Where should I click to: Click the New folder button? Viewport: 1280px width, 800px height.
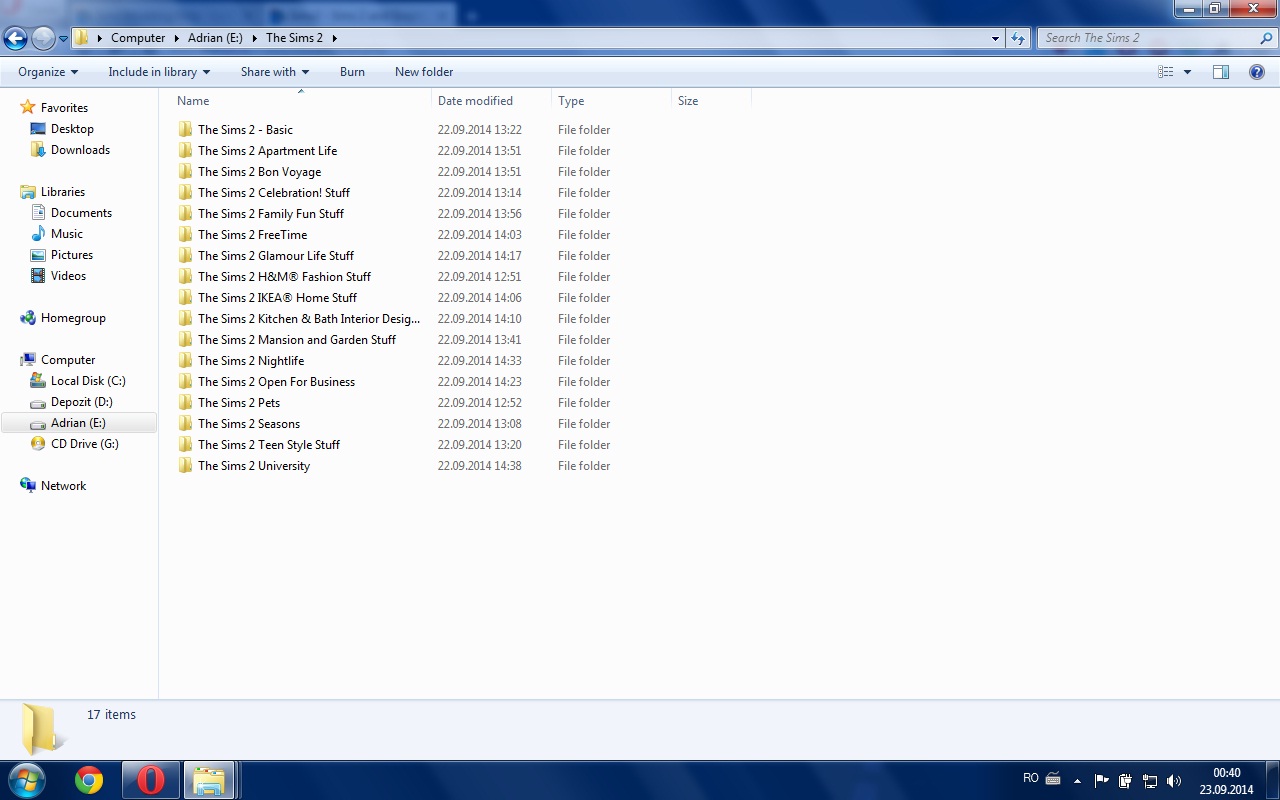(424, 72)
